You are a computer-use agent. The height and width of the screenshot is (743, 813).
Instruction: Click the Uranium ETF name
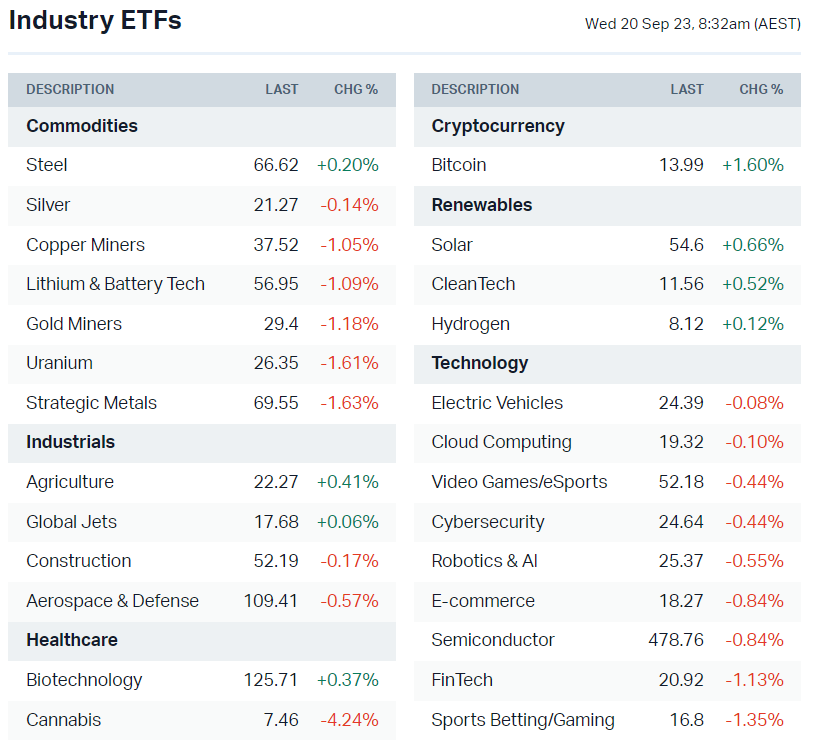tap(59, 363)
